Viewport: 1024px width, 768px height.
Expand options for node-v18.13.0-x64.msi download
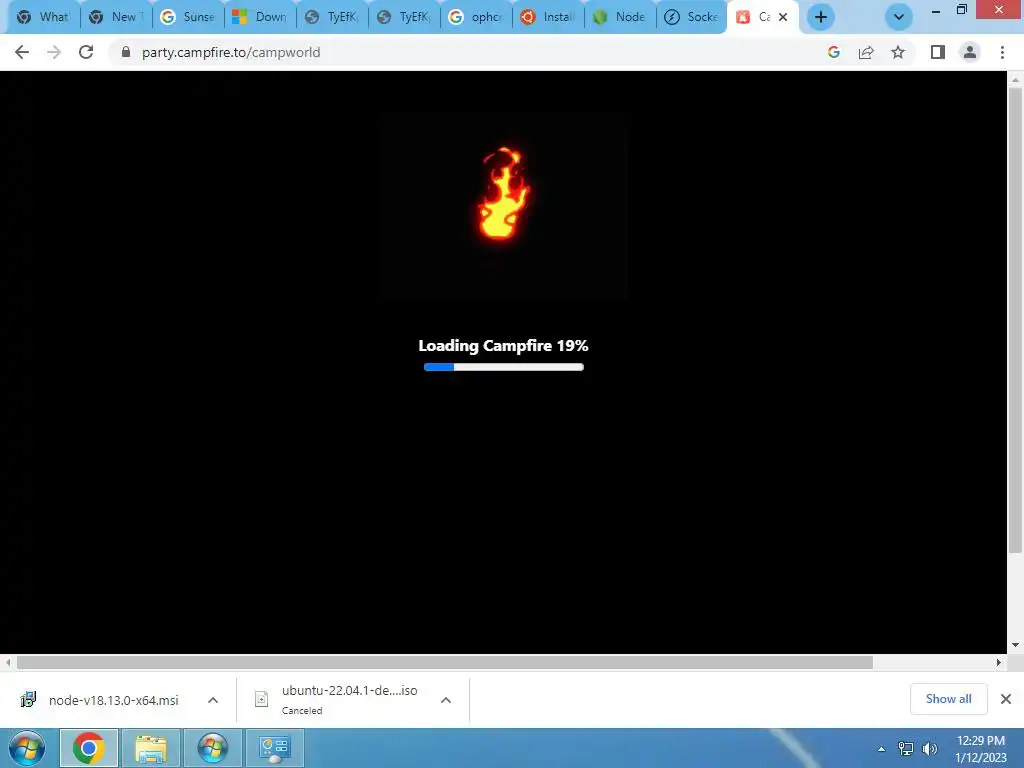tap(213, 700)
